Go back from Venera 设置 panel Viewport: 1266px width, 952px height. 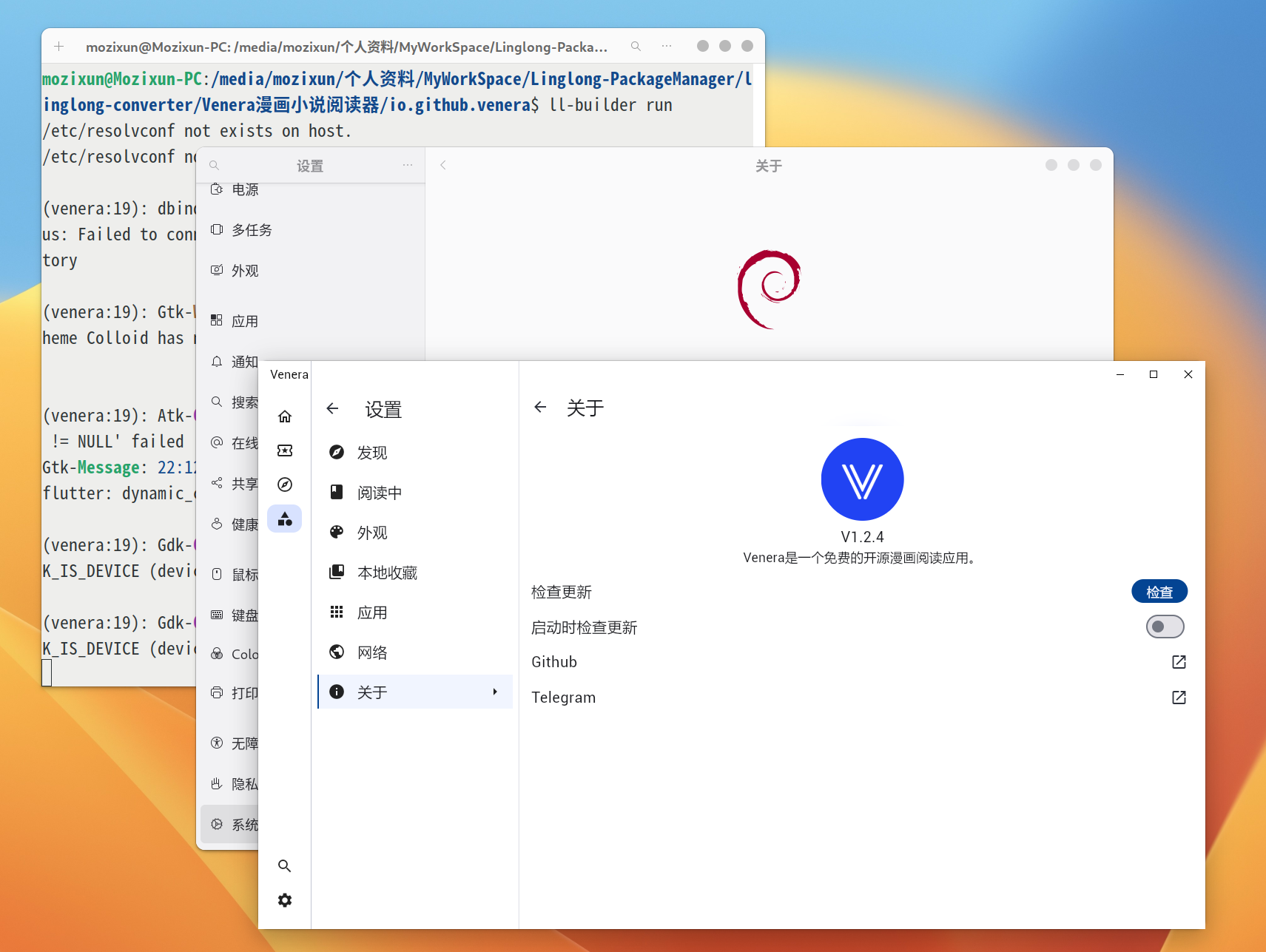tap(333, 408)
